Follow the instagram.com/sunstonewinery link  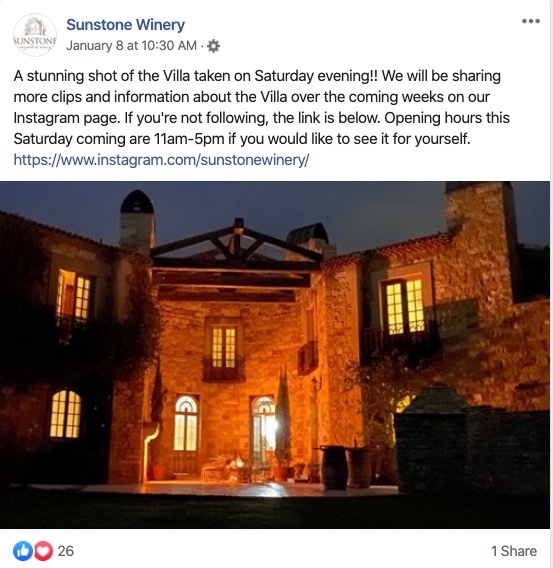[161, 160]
